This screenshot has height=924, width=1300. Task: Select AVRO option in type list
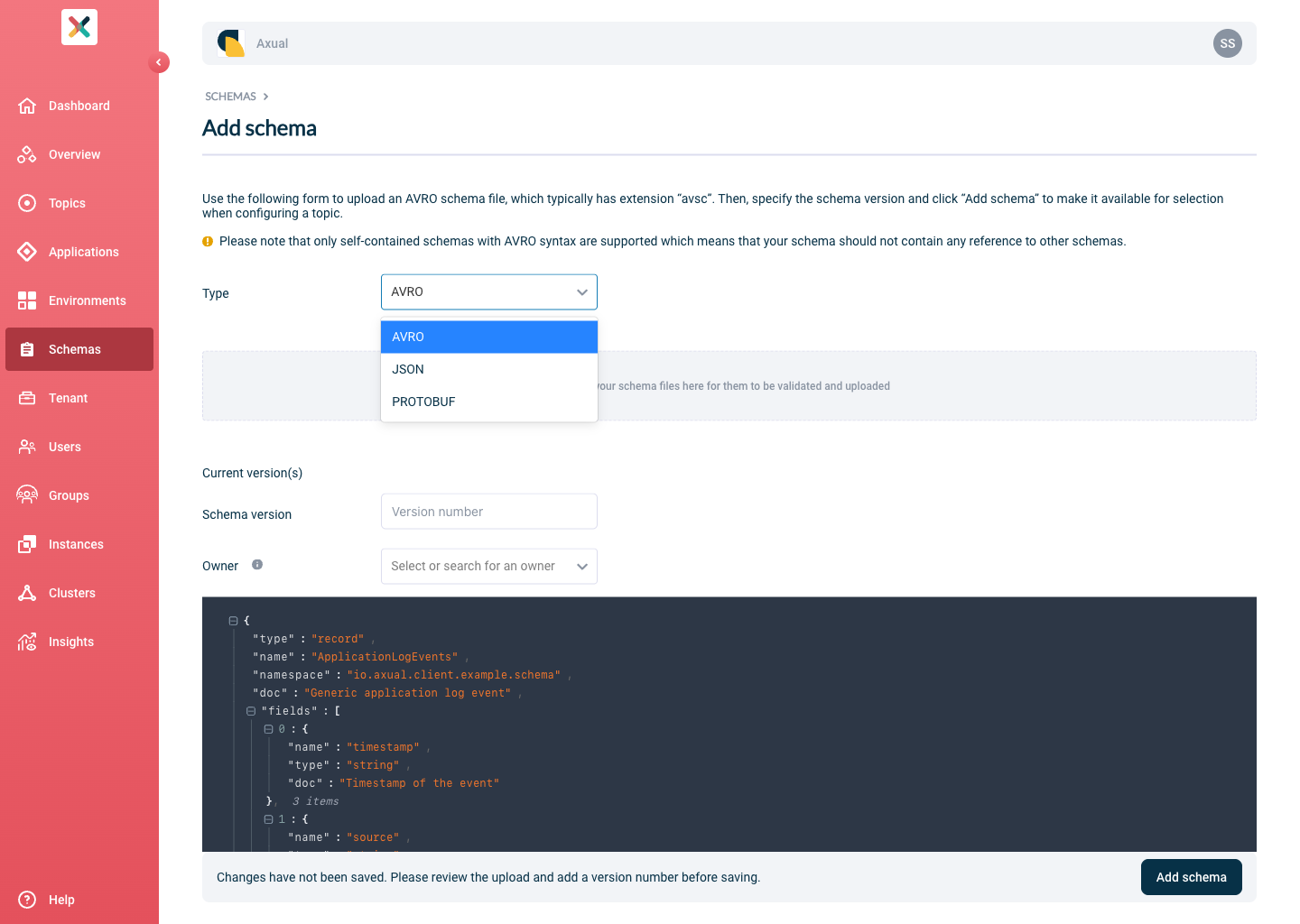[x=489, y=337]
